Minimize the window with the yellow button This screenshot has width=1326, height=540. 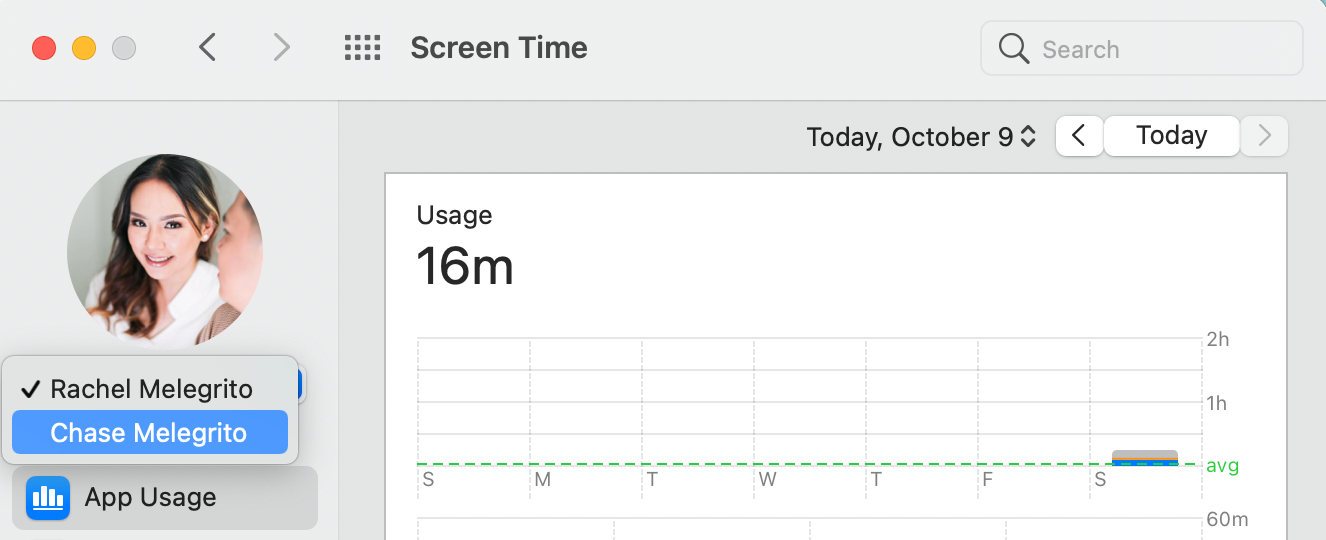pos(84,48)
